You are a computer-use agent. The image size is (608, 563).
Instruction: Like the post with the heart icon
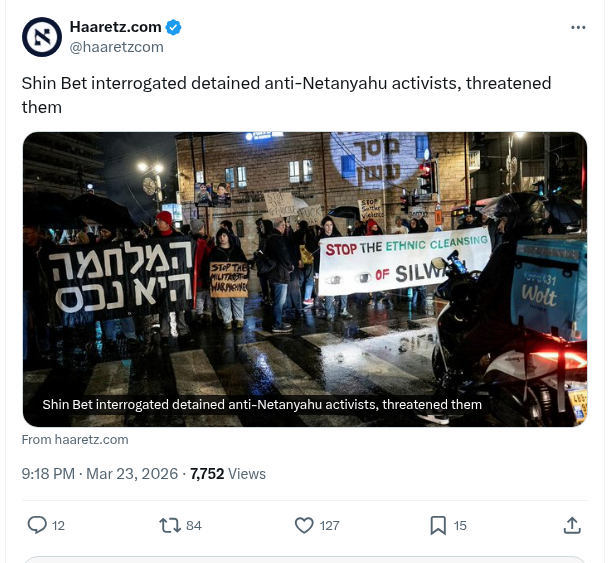(304, 525)
